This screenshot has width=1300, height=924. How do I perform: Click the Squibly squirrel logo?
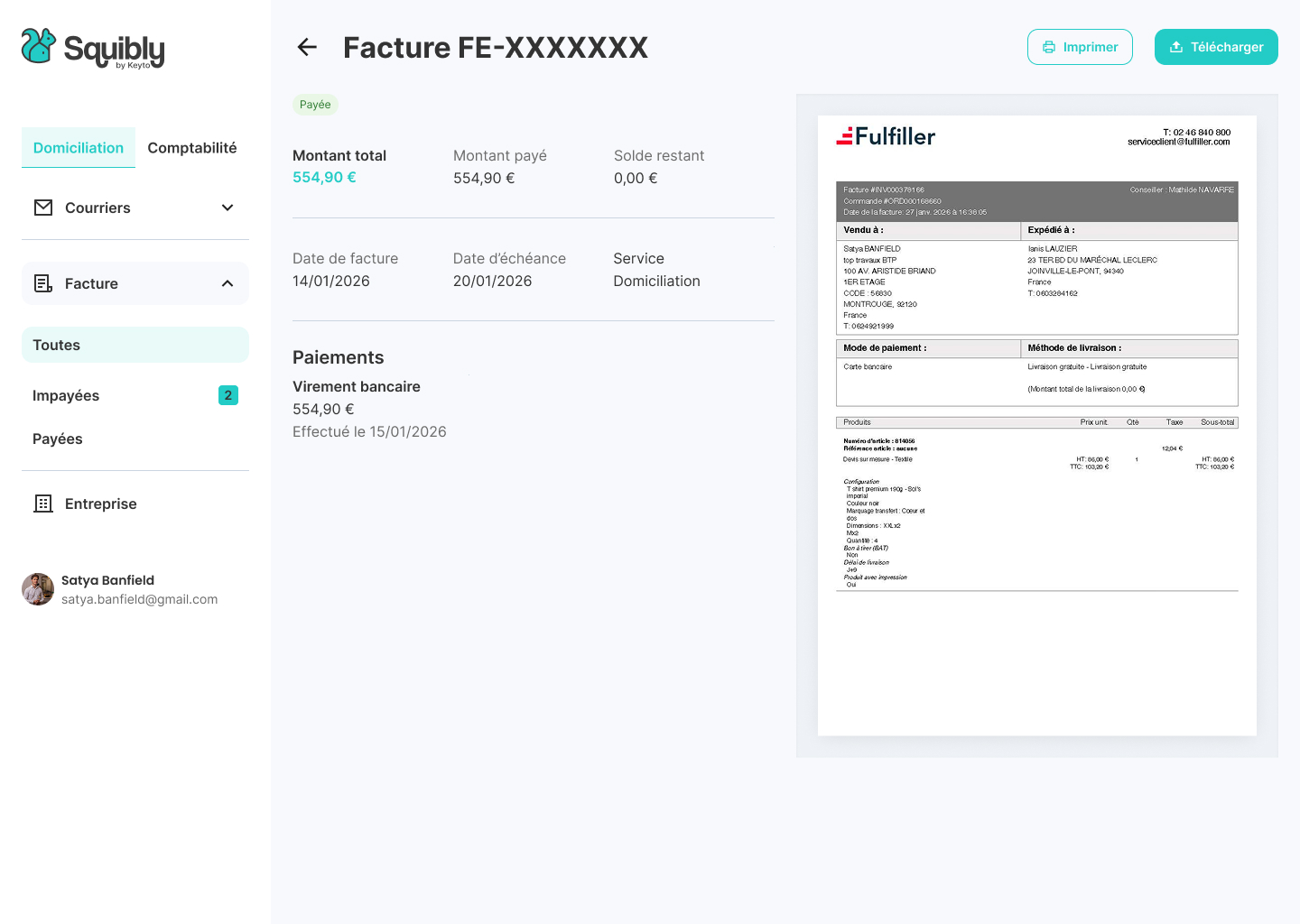pyautogui.click(x=39, y=46)
